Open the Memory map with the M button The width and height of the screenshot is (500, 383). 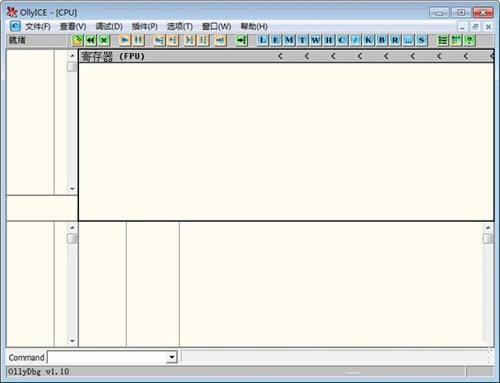coord(289,40)
